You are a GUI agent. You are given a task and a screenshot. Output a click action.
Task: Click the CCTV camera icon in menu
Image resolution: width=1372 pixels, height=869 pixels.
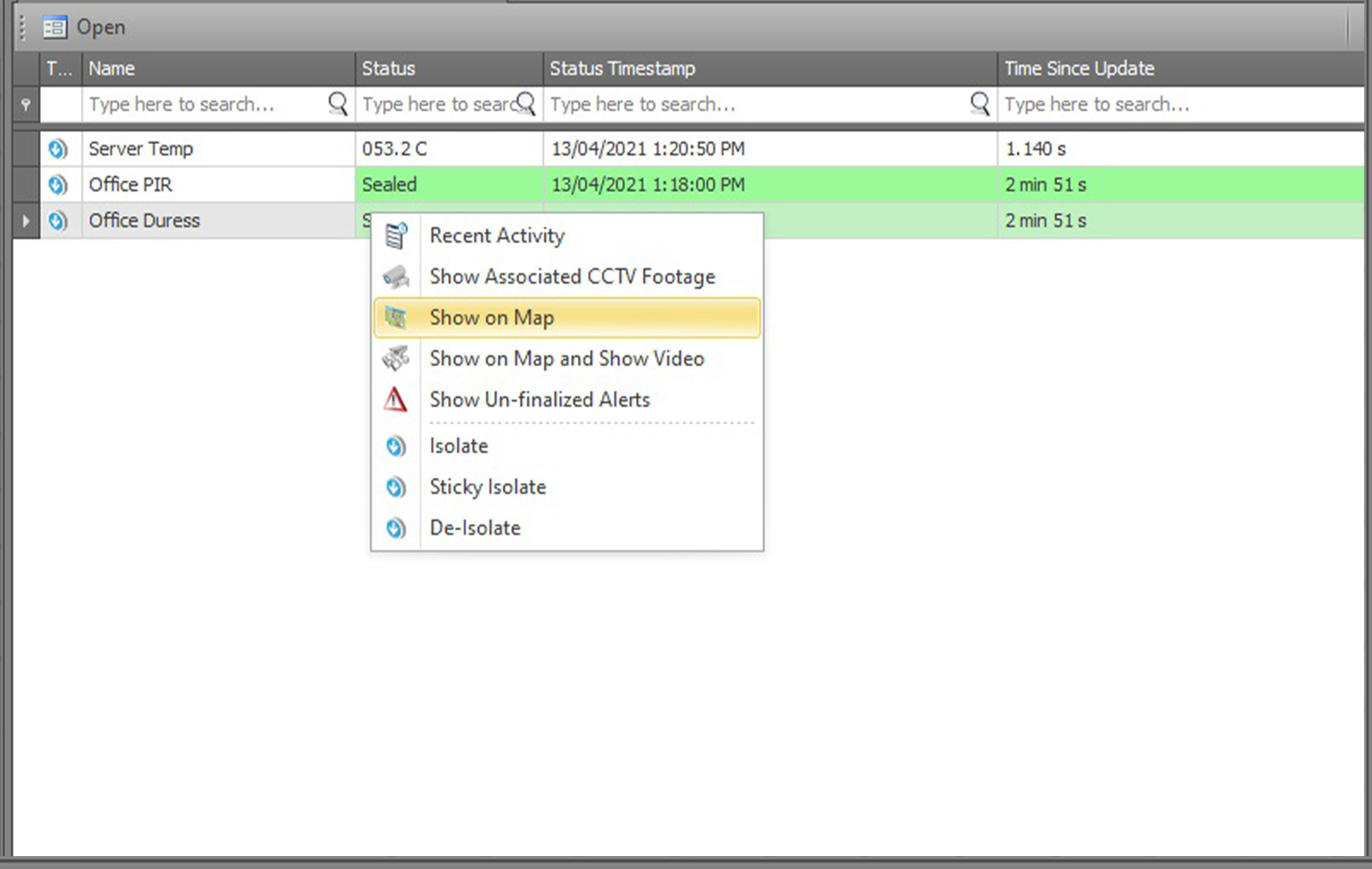(x=396, y=277)
